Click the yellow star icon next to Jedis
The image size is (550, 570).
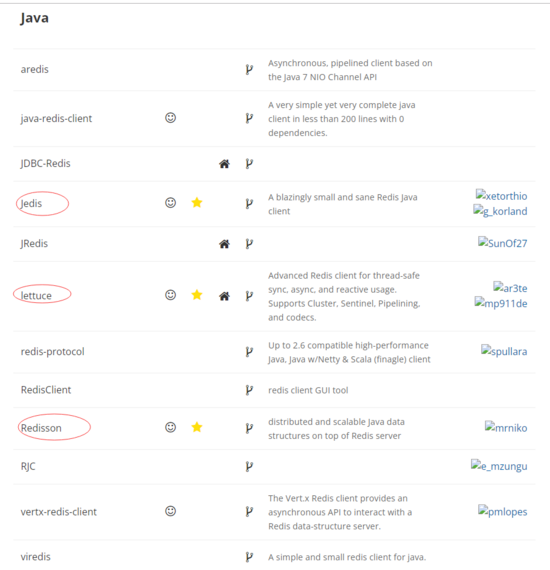(197, 202)
